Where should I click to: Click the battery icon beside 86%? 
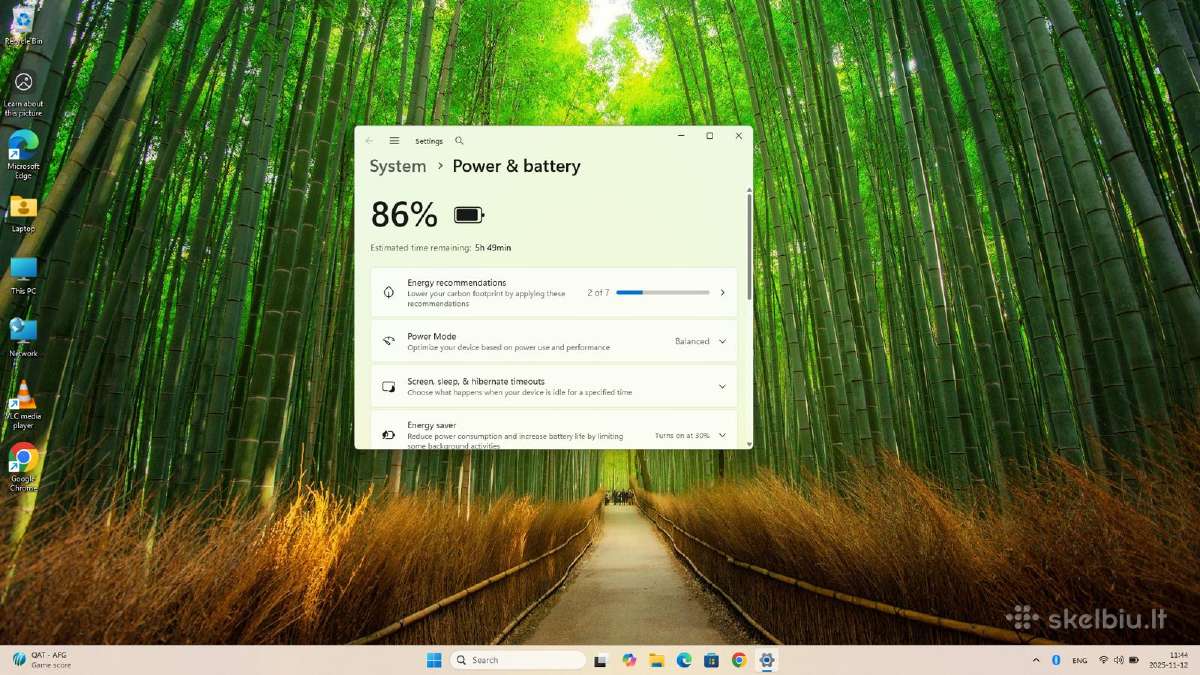468,215
